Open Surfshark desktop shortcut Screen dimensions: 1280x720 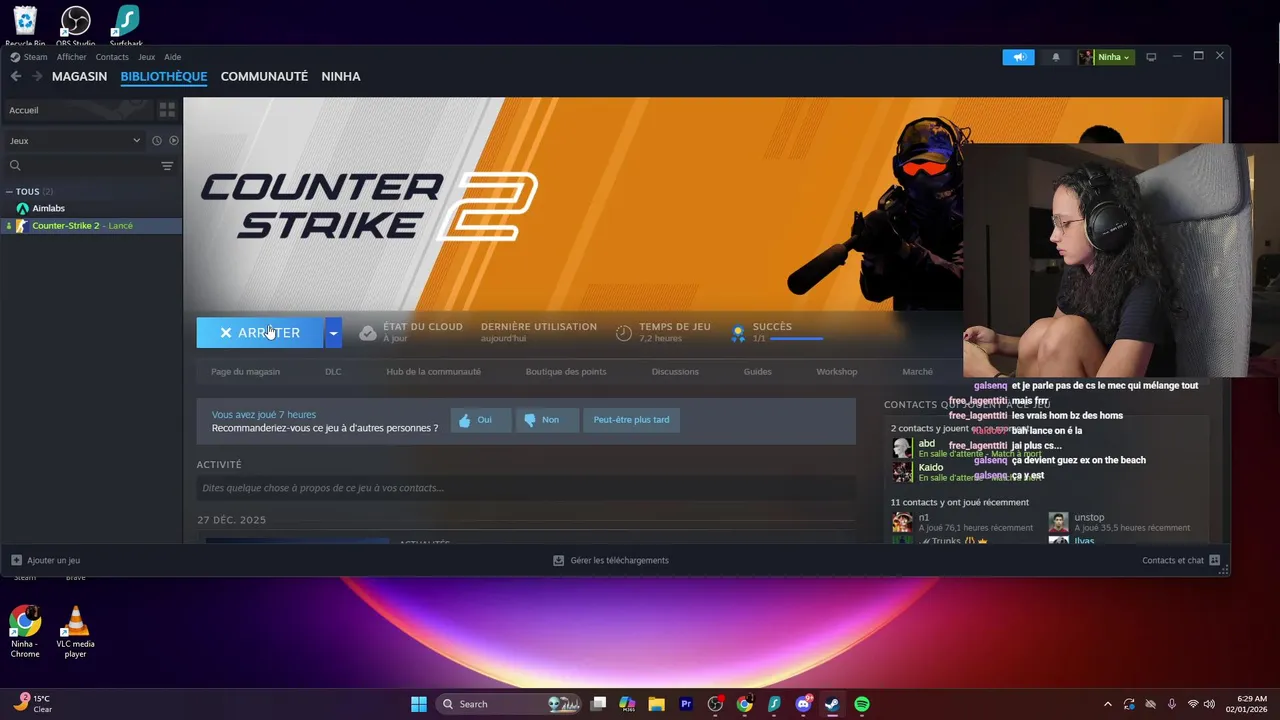point(126,26)
